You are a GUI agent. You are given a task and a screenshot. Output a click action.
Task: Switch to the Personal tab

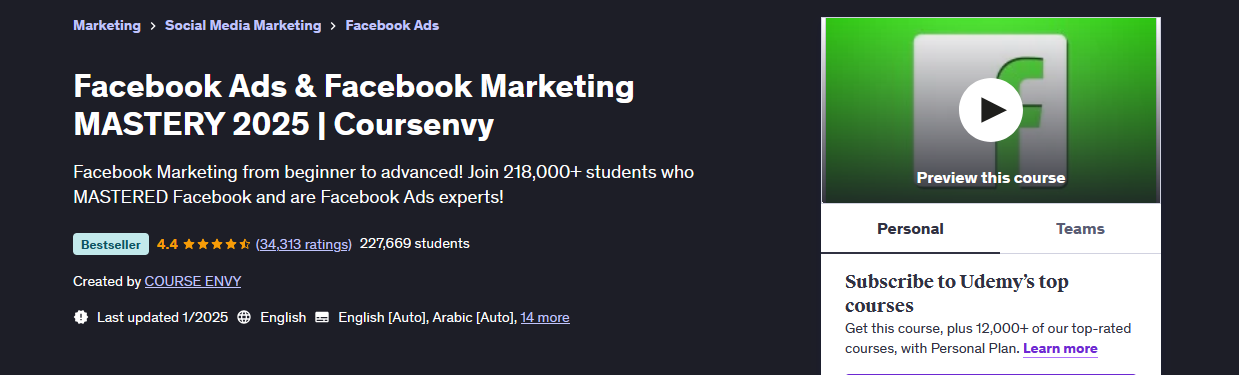coord(910,229)
